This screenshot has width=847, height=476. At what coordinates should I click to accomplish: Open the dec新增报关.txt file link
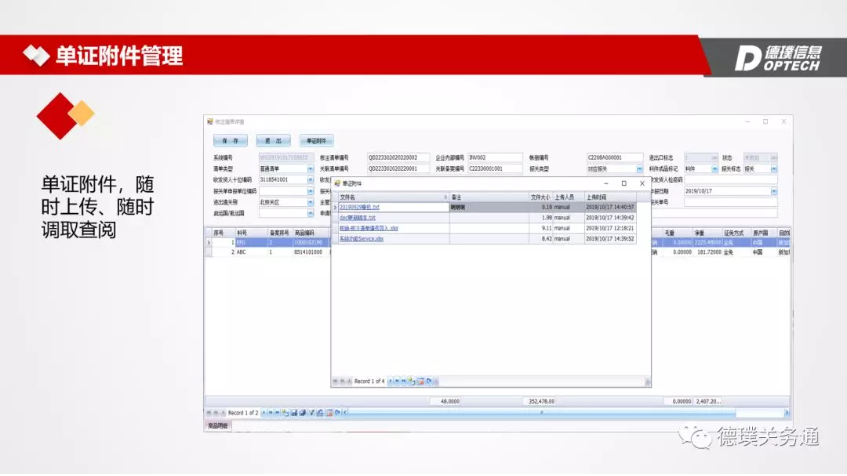[357, 217]
